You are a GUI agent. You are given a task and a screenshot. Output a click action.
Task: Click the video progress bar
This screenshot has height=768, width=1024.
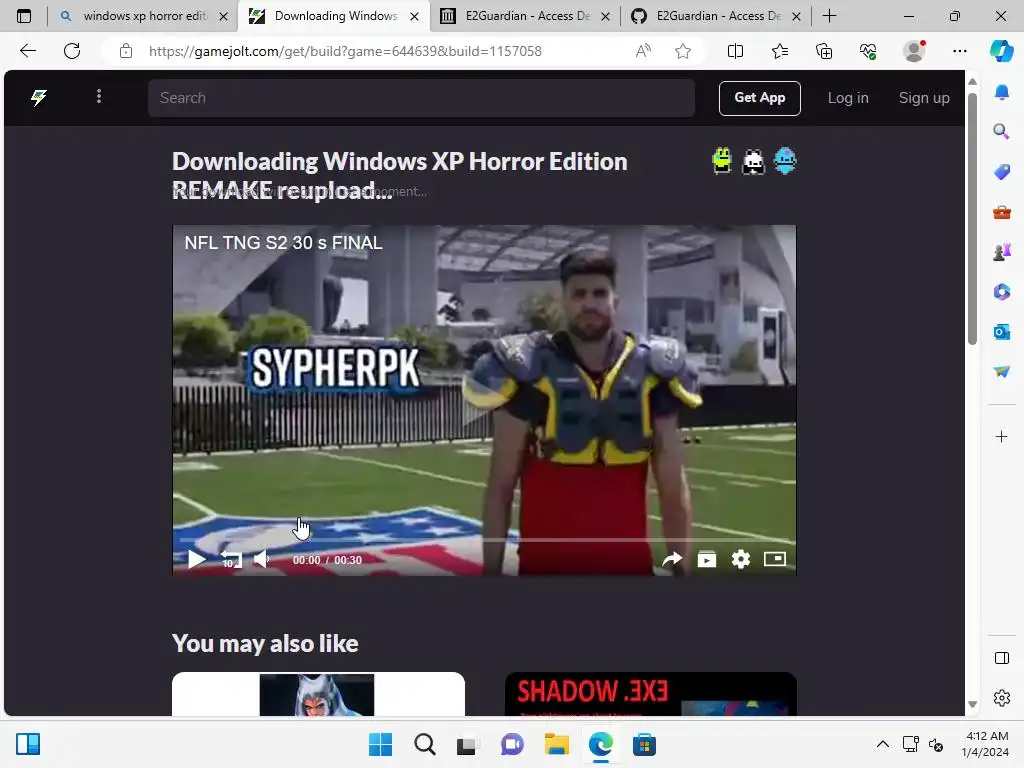coord(484,540)
